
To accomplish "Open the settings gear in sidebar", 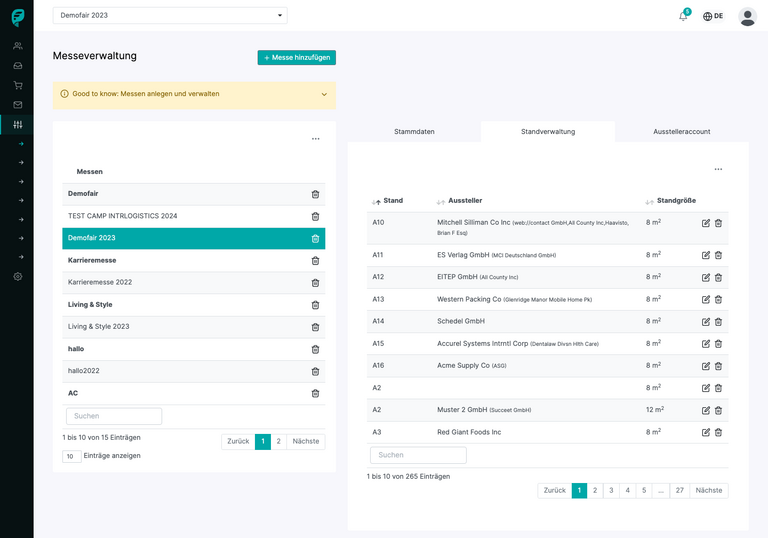I will (17, 276).
